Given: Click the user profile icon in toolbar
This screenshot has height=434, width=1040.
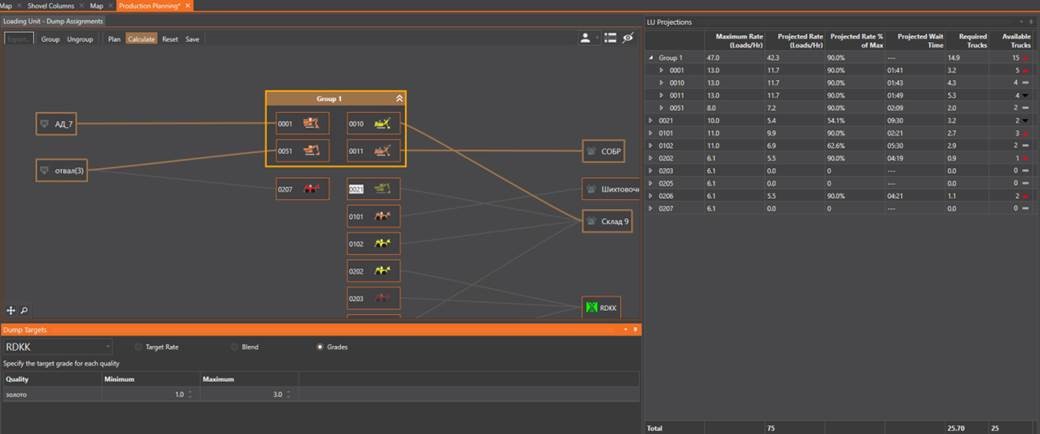Looking at the screenshot, I should click(585, 38).
